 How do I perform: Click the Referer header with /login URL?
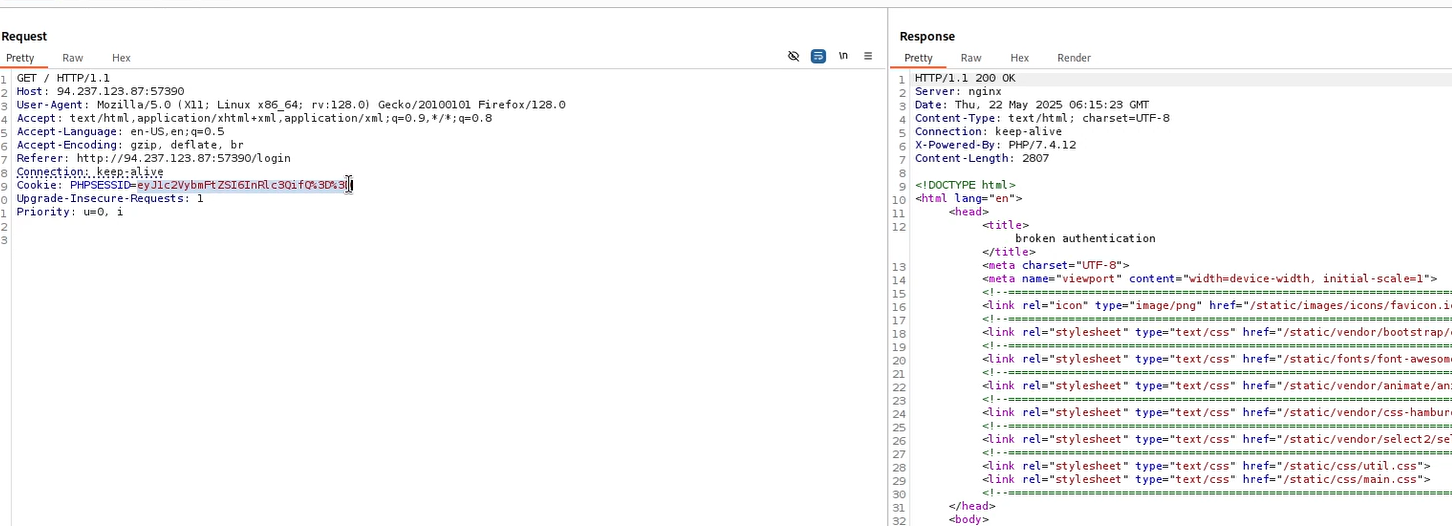point(153,158)
